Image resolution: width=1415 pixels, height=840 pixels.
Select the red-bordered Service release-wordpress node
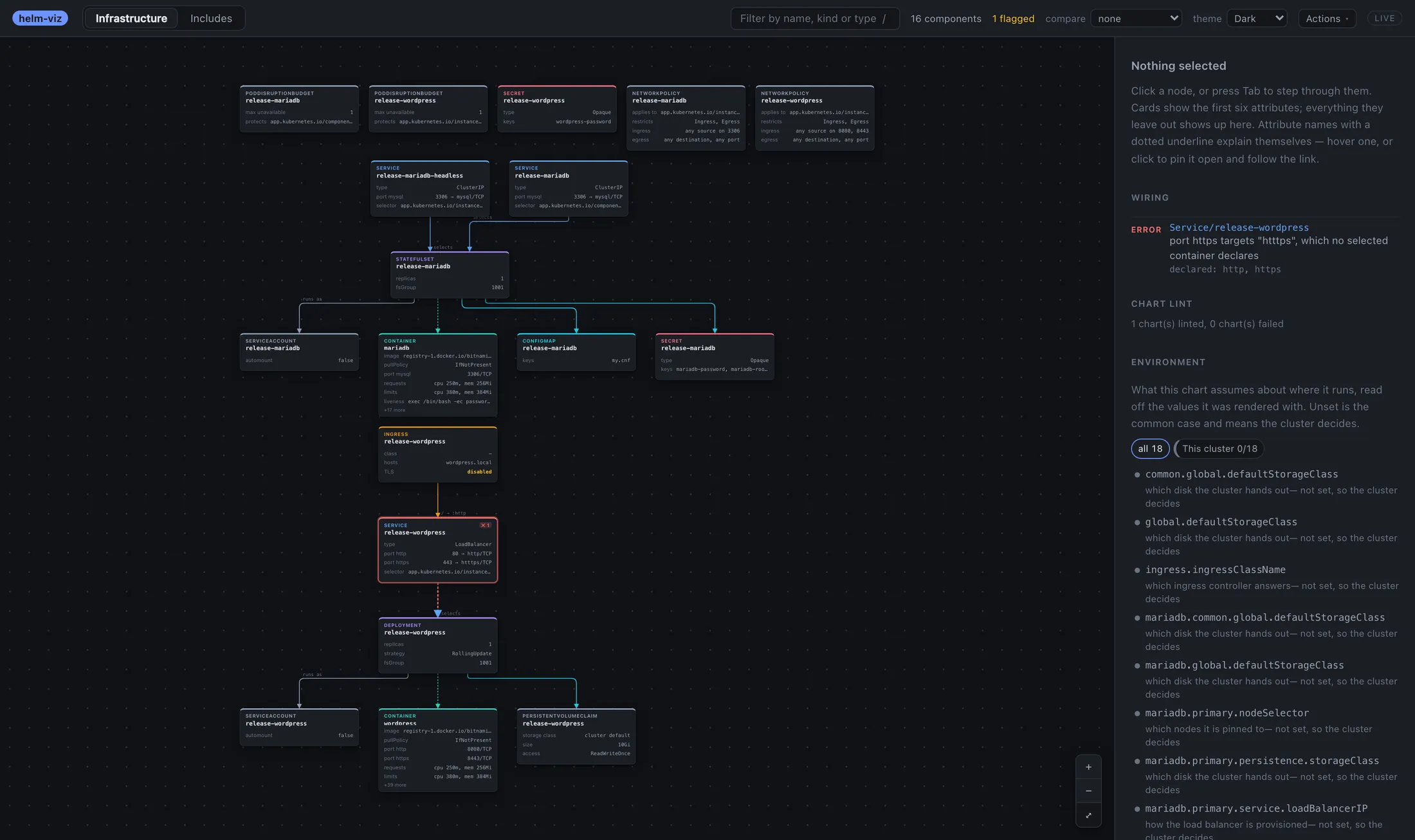pyautogui.click(x=437, y=550)
